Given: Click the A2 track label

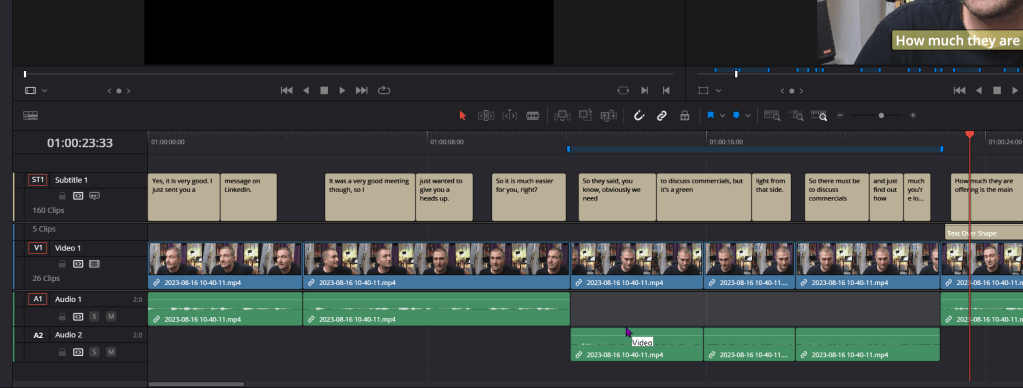Looking at the screenshot, I should click(x=38, y=335).
